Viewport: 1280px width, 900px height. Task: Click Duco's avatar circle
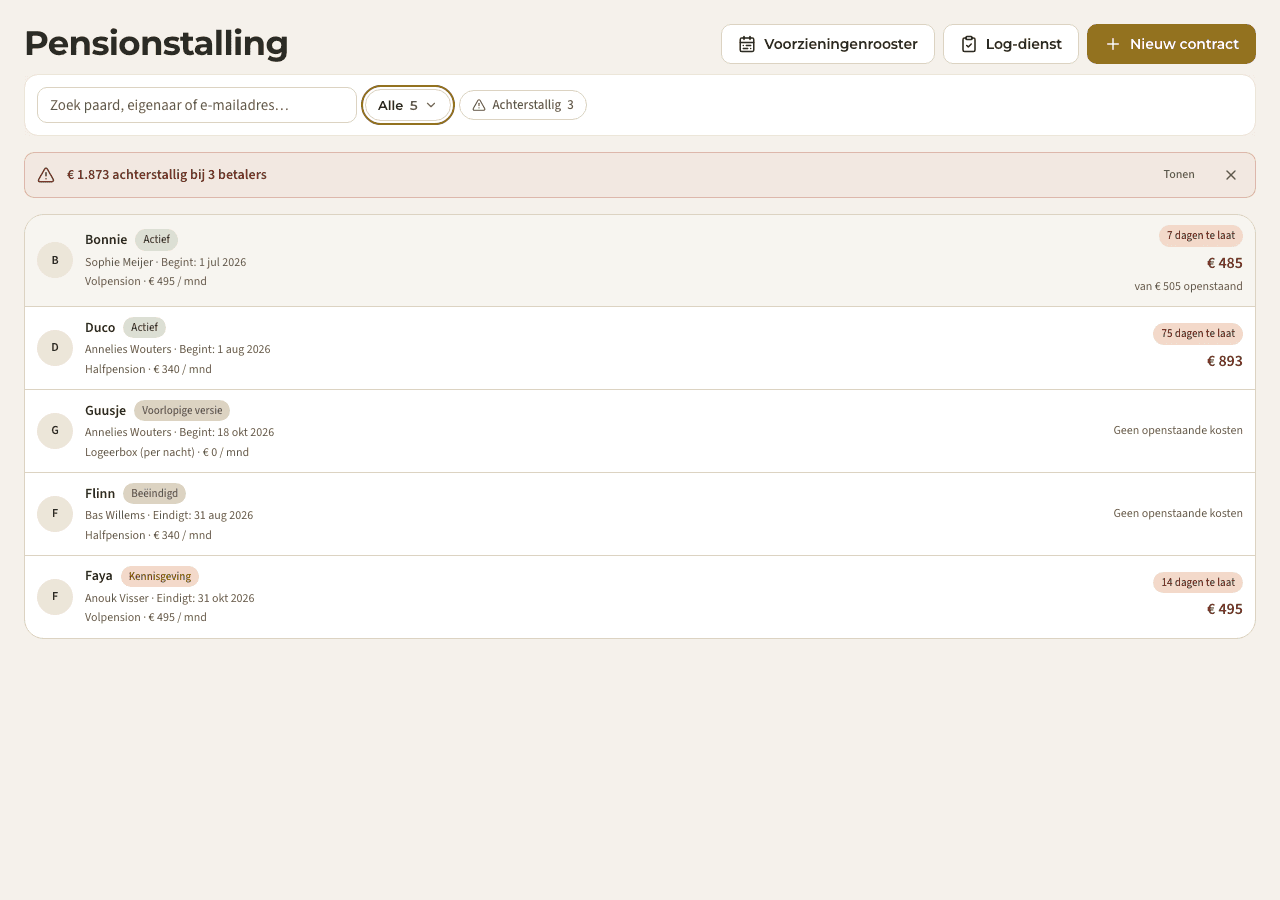[x=55, y=348]
